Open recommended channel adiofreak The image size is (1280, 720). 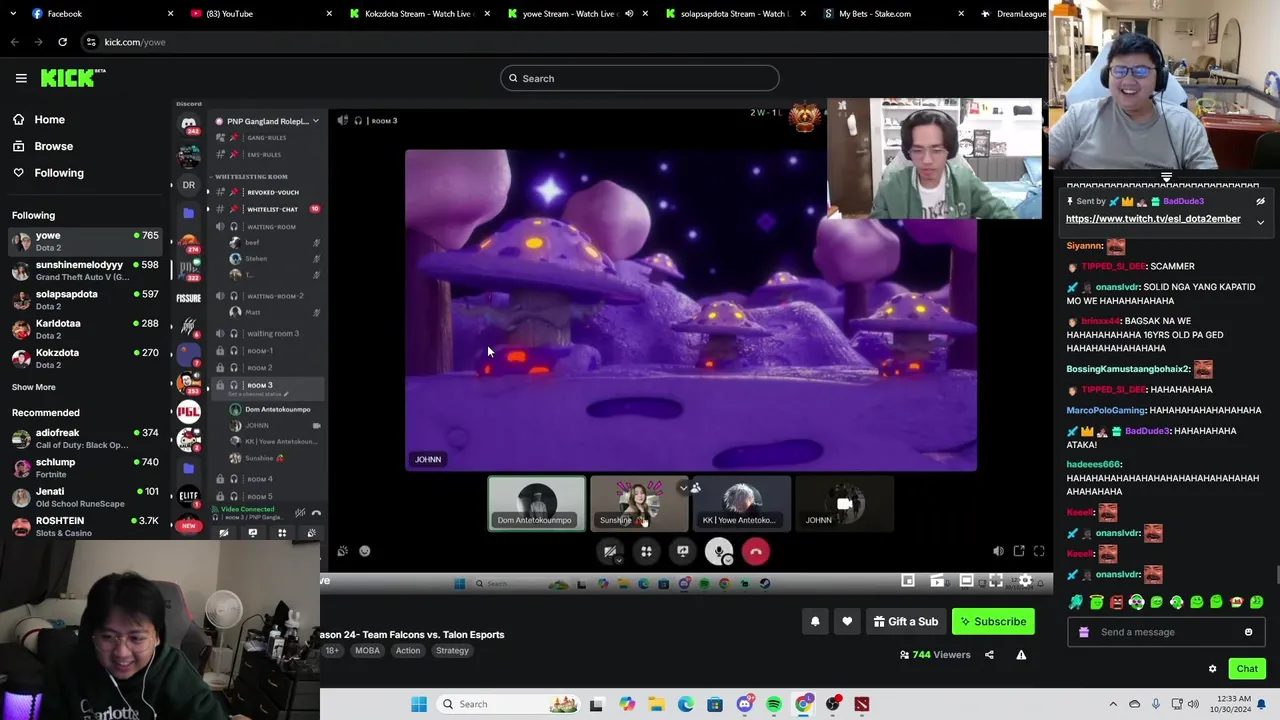(x=85, y=438)
